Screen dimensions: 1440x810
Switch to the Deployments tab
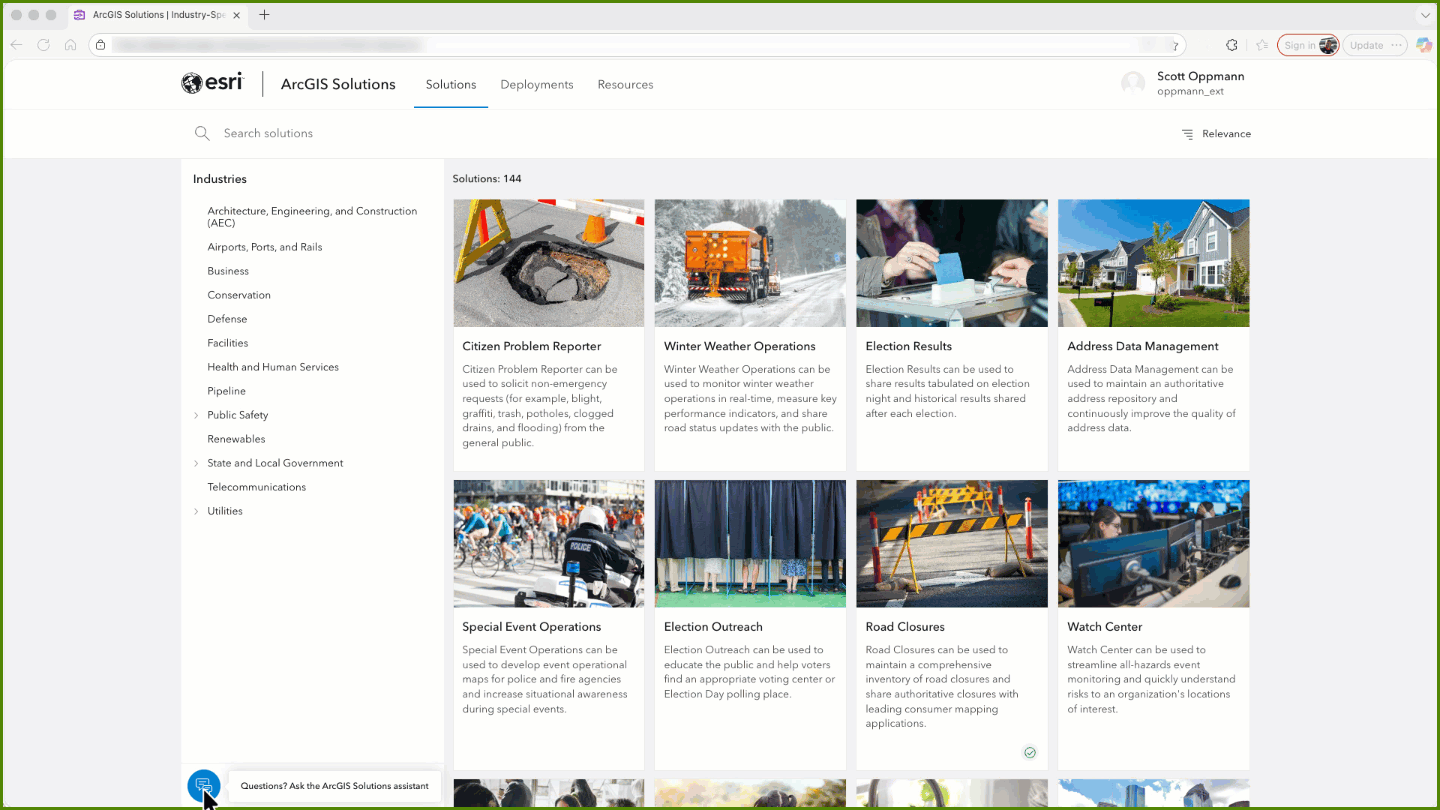[537, 85]
